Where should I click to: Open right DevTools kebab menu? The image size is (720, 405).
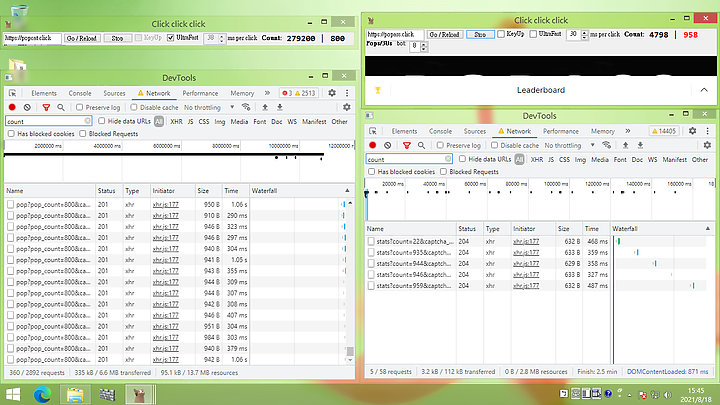point(708,131)
